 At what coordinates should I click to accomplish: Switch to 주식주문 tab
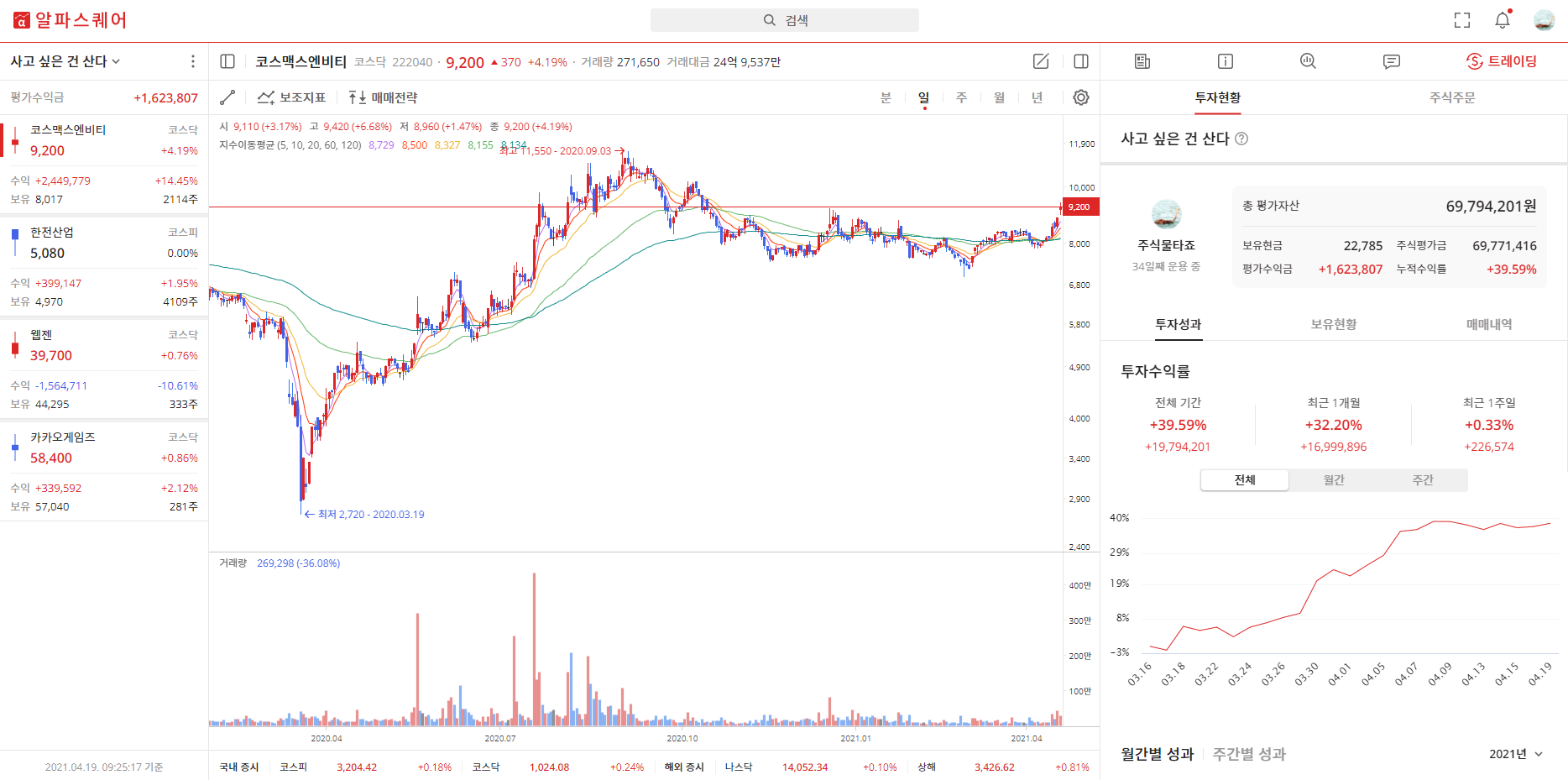click(1452, 97)
